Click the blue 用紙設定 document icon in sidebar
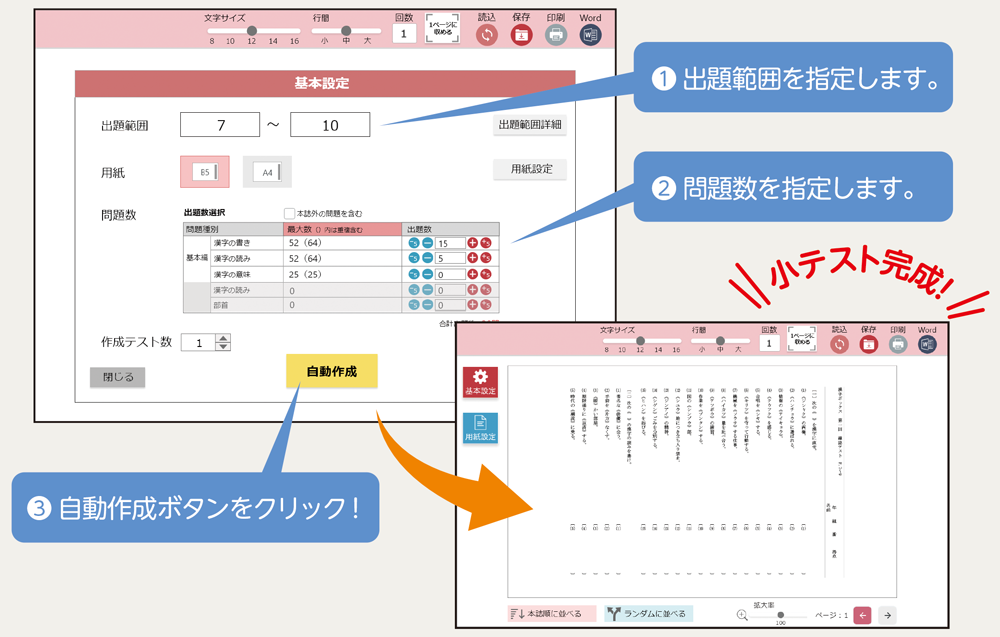Screen dimensions: 1000x637 [x=480, y=428]
